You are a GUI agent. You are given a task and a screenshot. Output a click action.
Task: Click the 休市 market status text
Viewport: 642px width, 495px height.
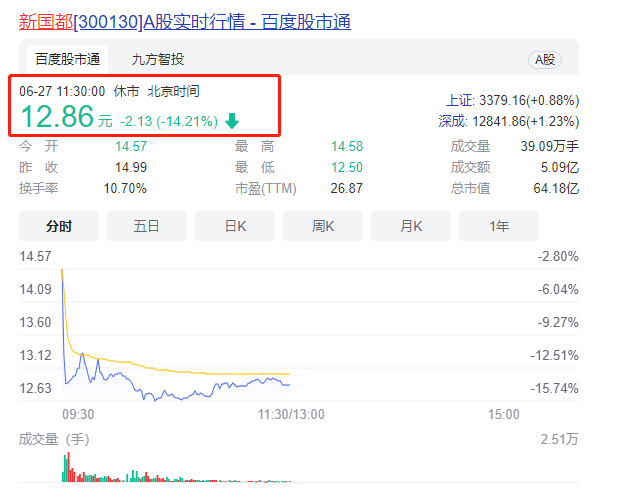coord(127,91)
